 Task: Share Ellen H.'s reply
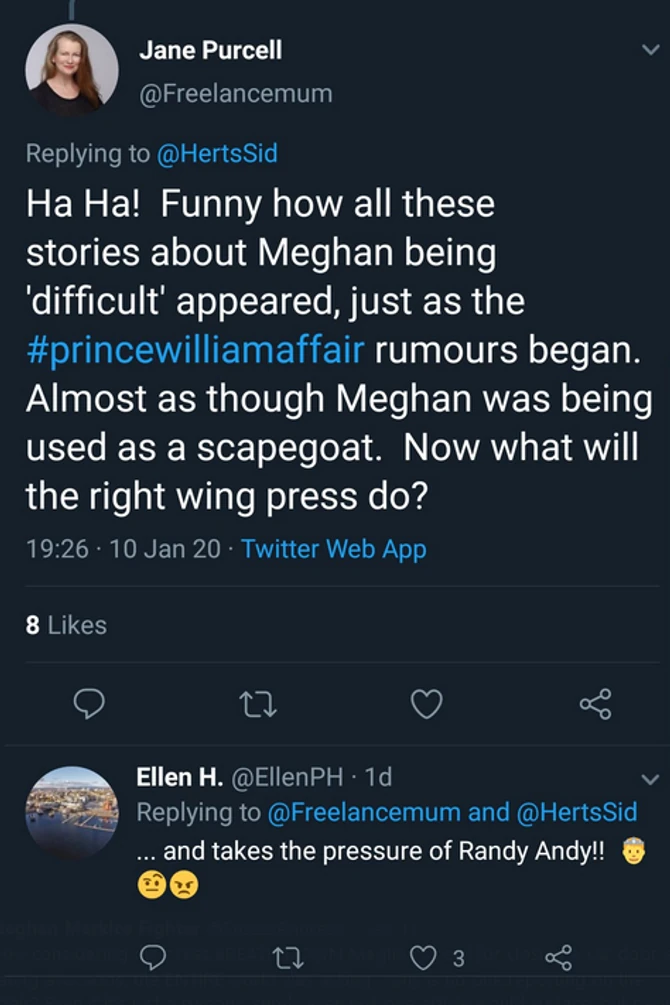coord(557,958)
